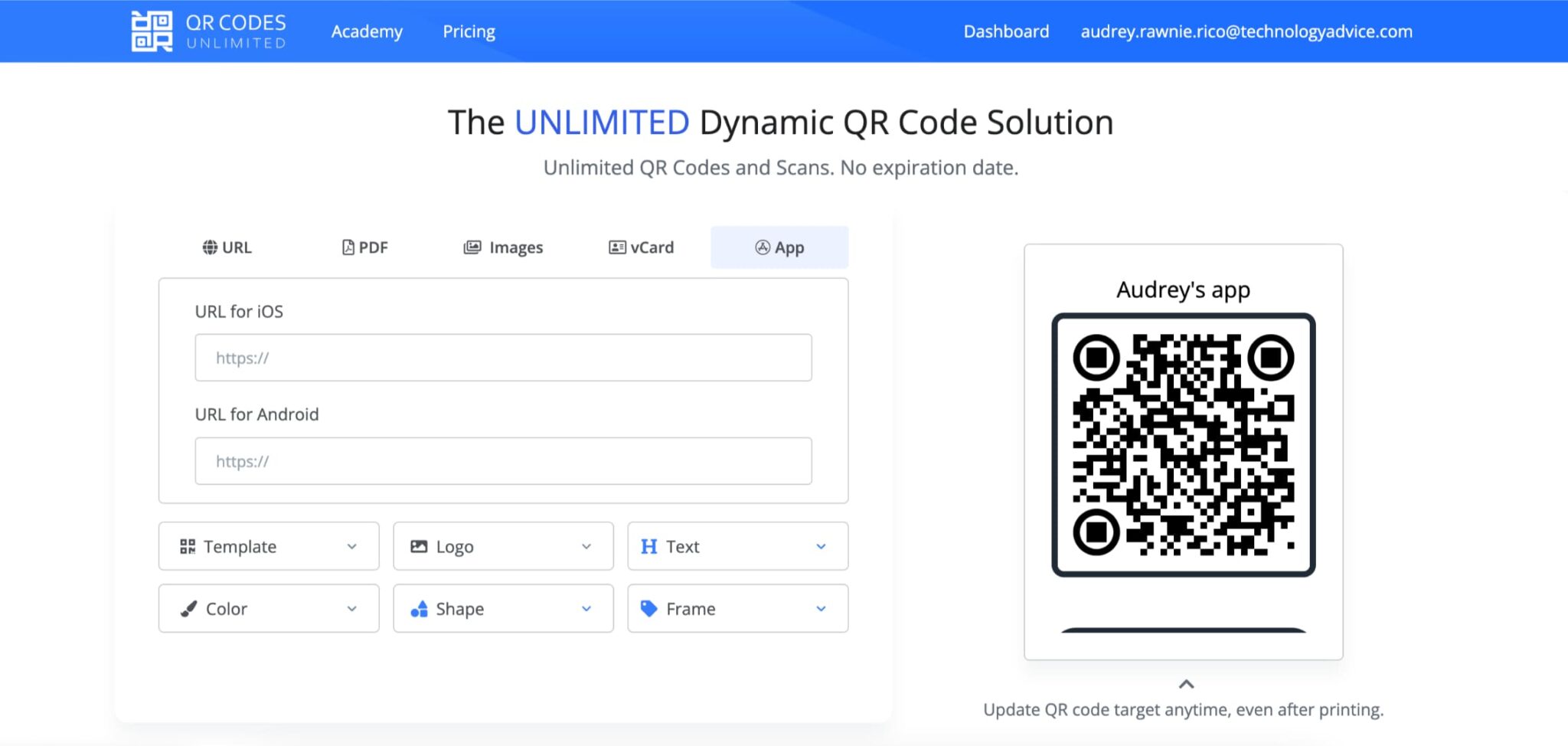The image size is (1568, 746).
Task: Click the App Store icon on App tab
Action: [761, 247]
